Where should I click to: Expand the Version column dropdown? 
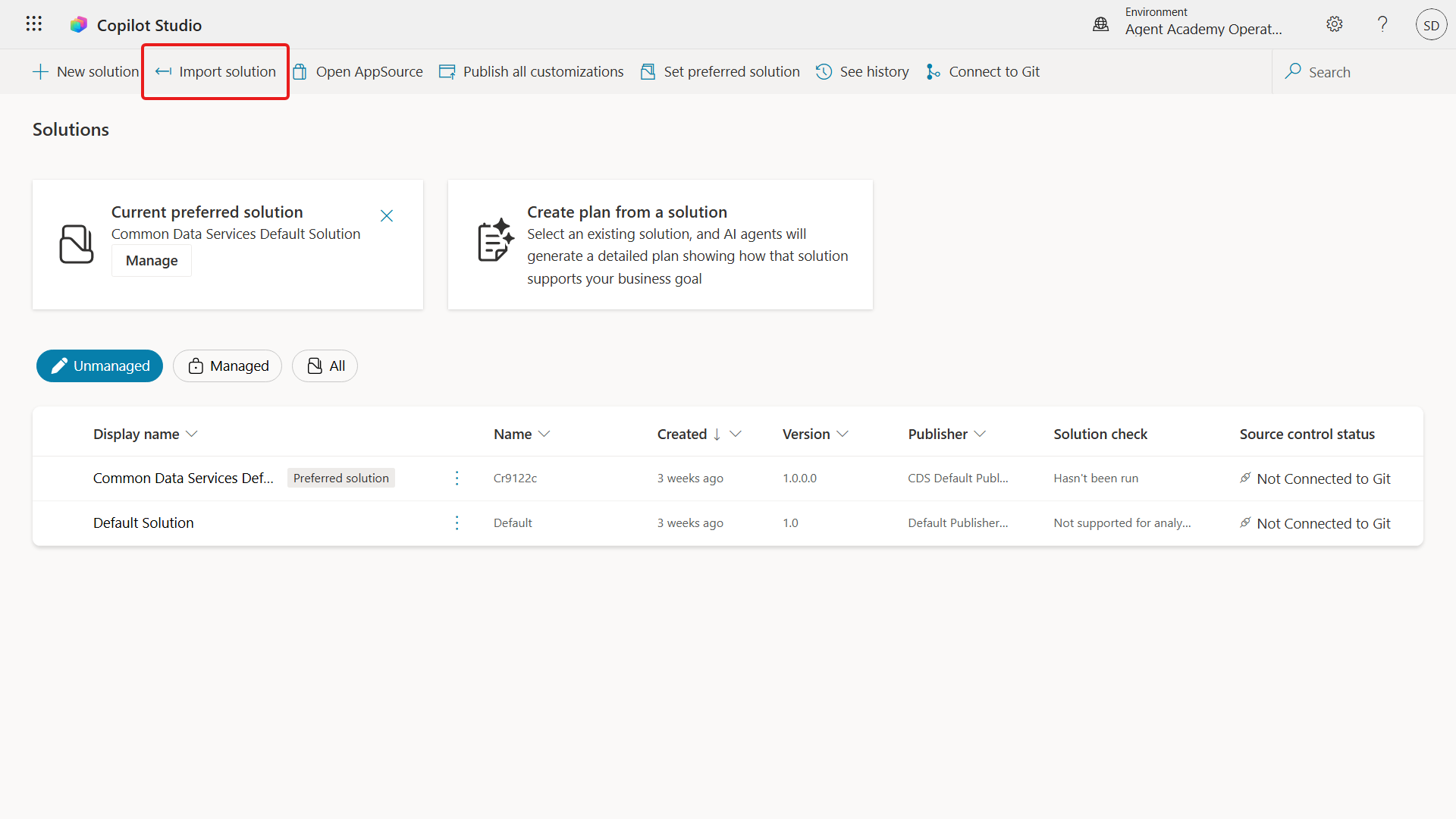point(843,434)
